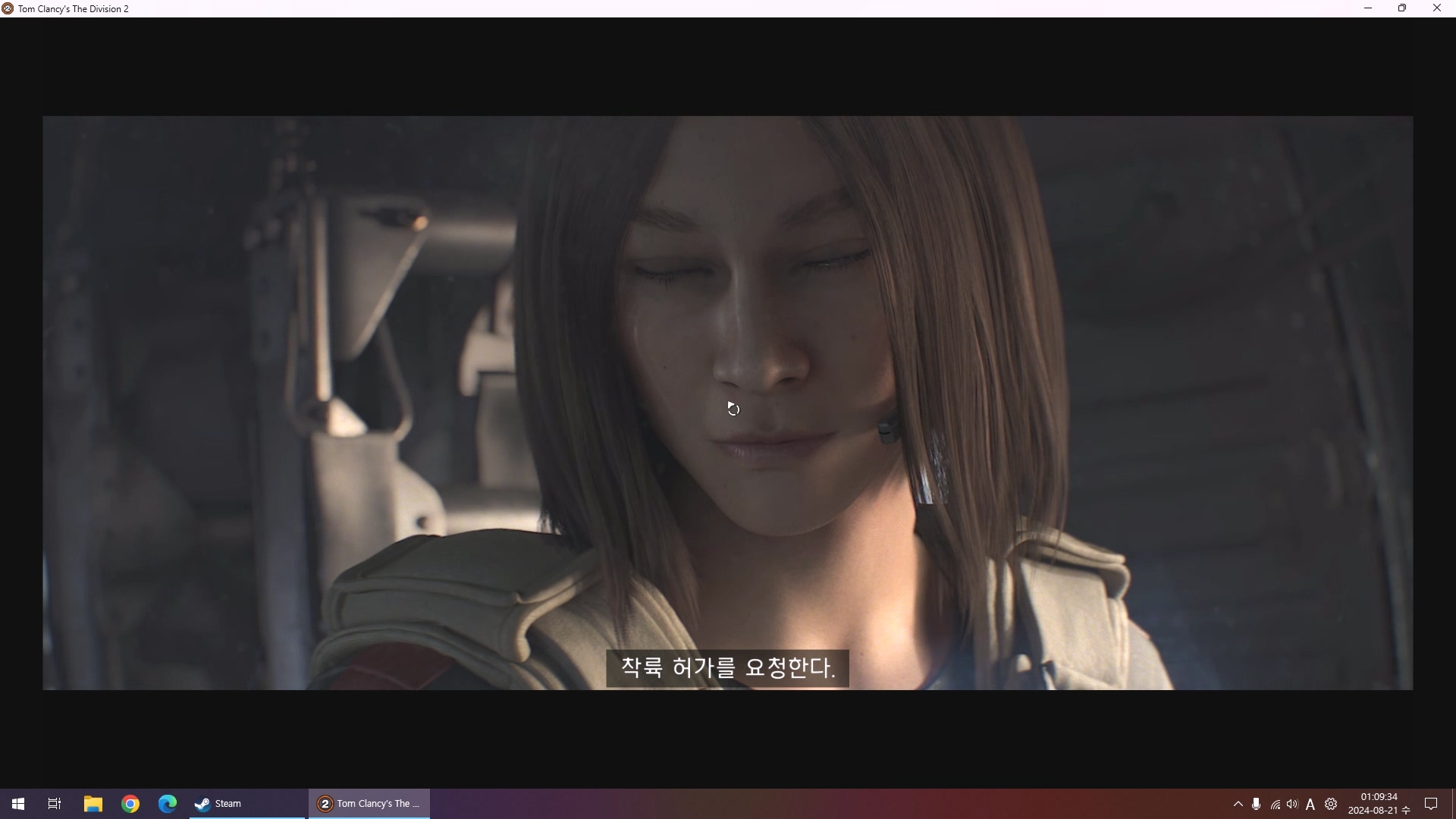Viewport: 1456px width, 819px height.
Task: Open the network connections tray icon
Action: tap(1276, 805)
